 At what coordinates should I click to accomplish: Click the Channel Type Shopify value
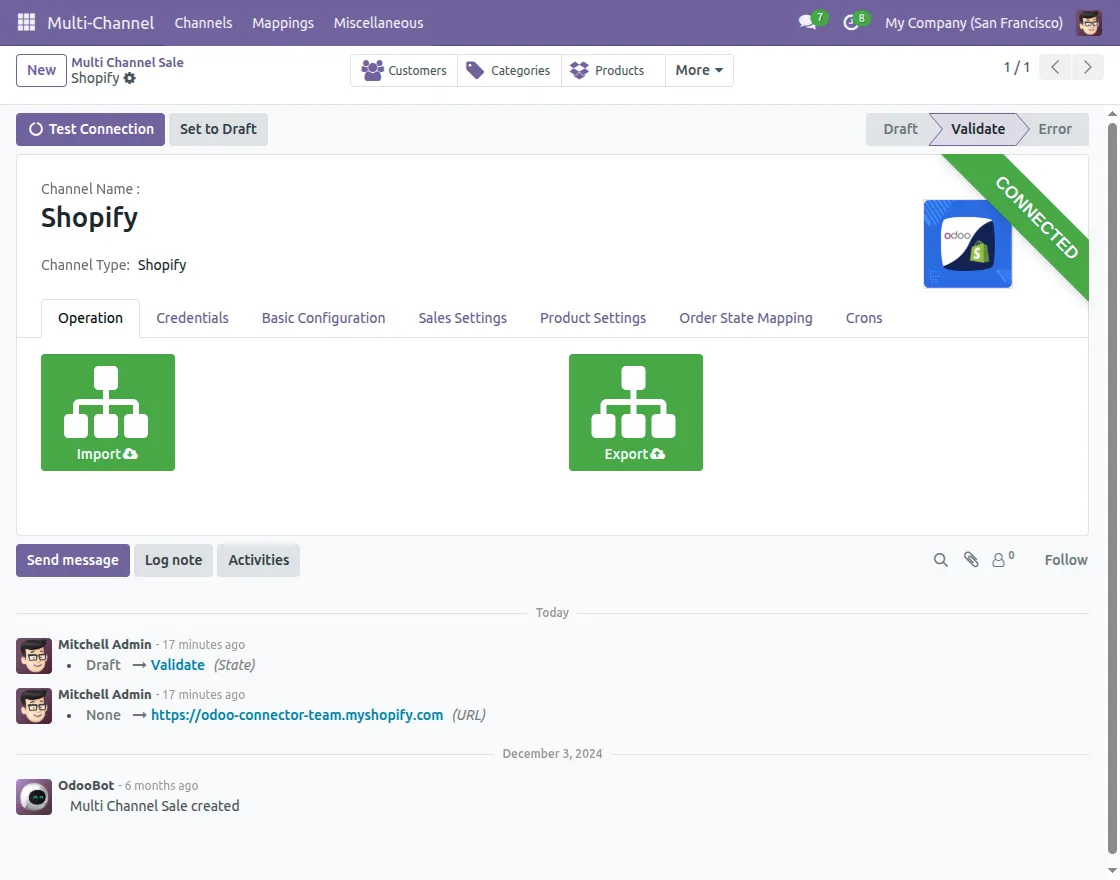(x=162, y=265)
